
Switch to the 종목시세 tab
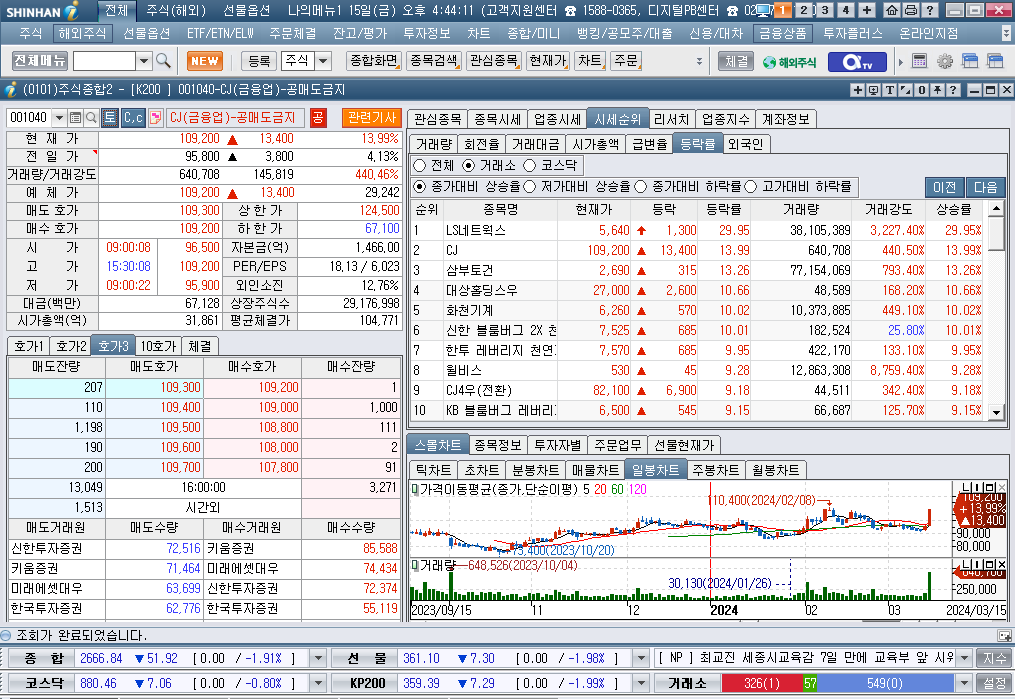point(498,119)
